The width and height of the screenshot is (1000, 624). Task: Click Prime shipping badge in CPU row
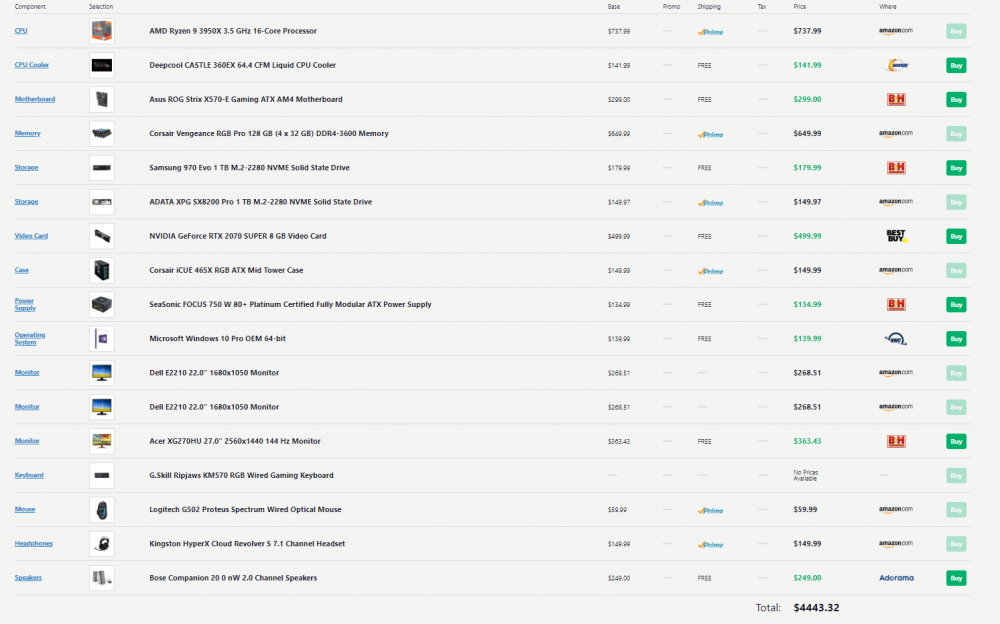click(710, 32)
